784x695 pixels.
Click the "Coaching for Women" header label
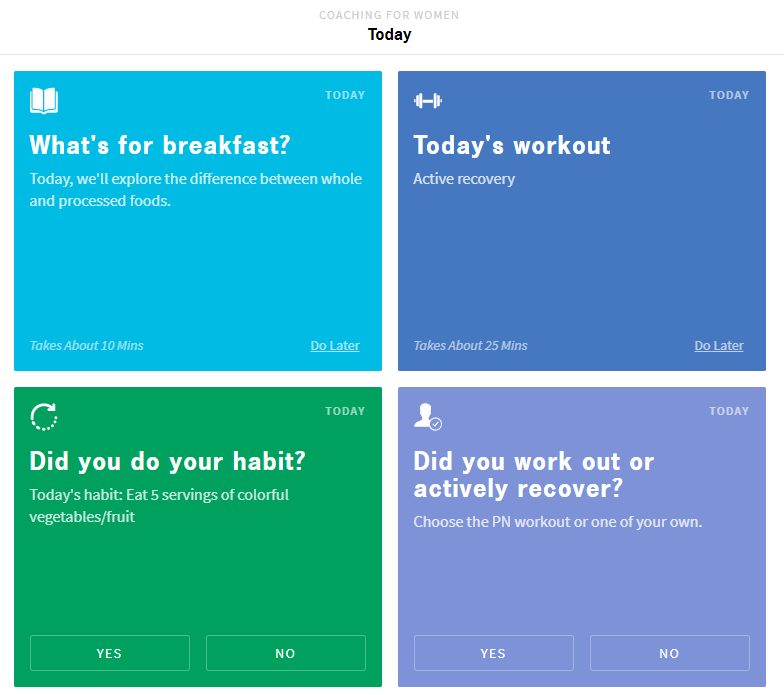[389, 15]
